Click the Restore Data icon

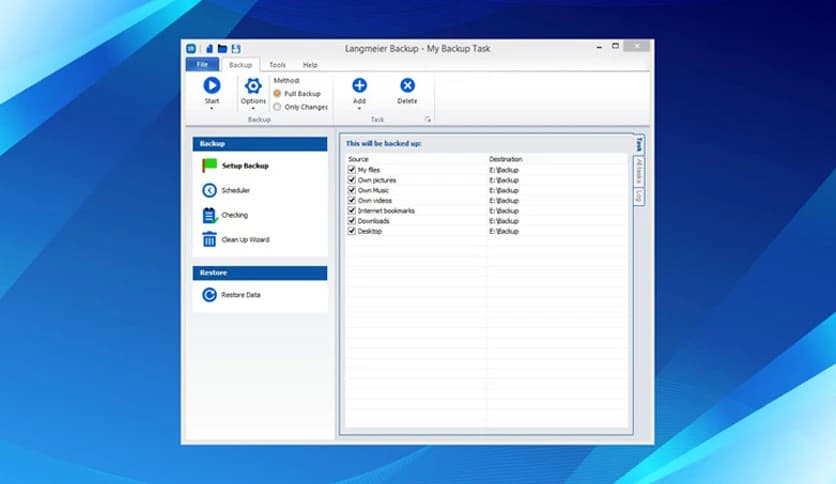pyautogui.click(x=210, y=295)
